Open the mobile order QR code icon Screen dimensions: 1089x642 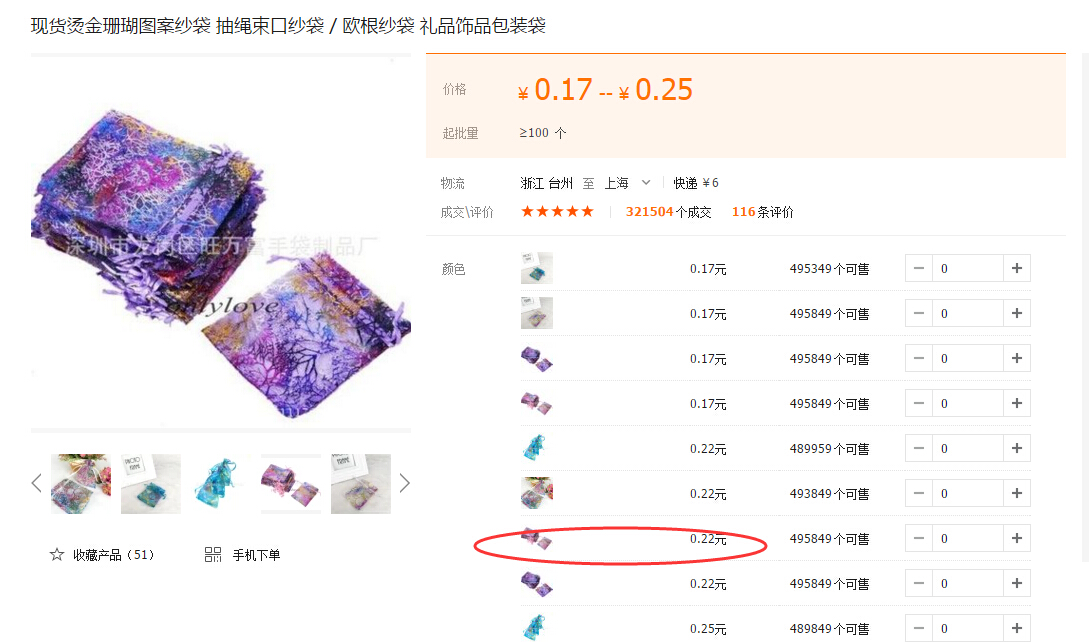tap(213, 554)
